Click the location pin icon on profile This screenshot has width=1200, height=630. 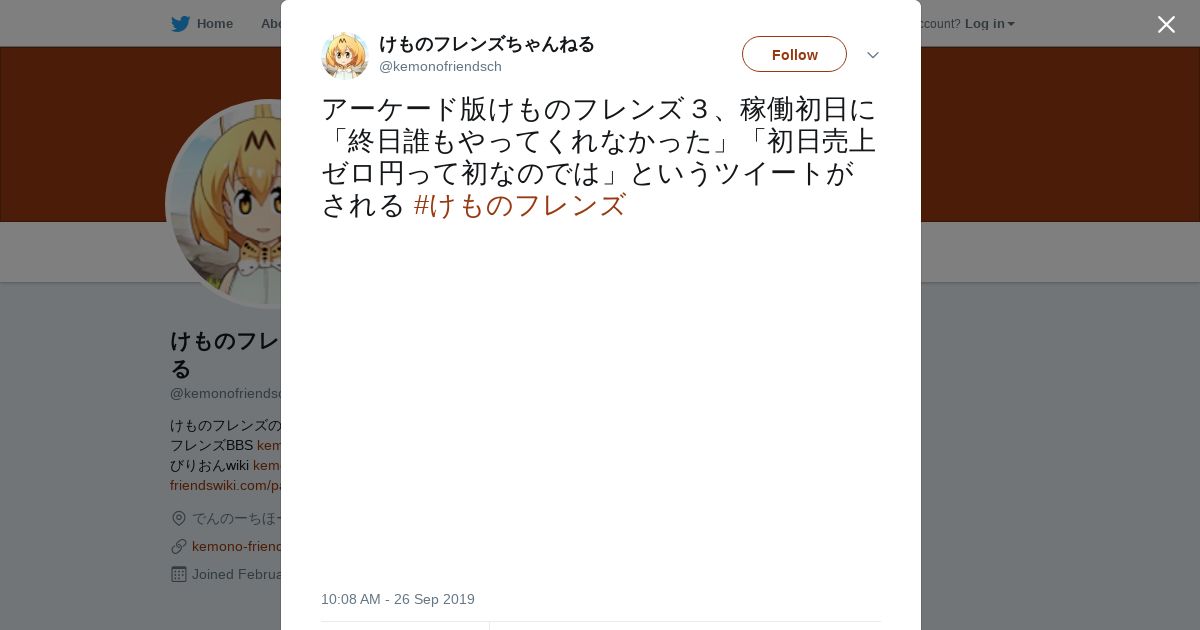point(179,518)
